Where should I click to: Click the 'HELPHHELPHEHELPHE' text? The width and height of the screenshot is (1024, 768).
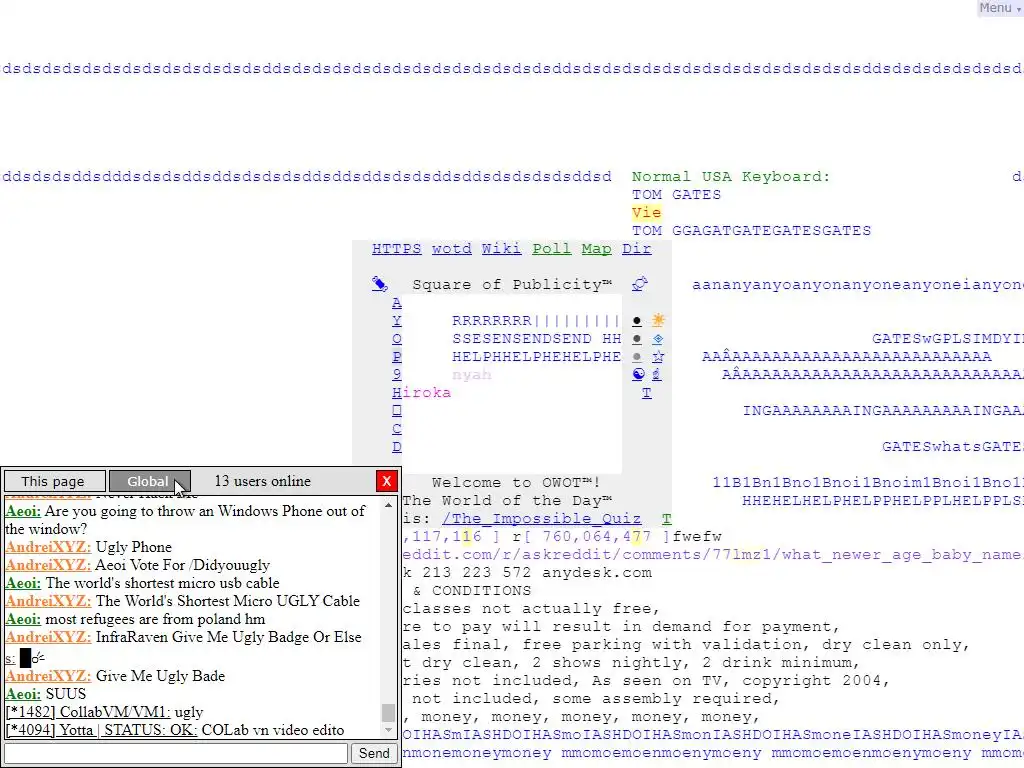(536, 357)
